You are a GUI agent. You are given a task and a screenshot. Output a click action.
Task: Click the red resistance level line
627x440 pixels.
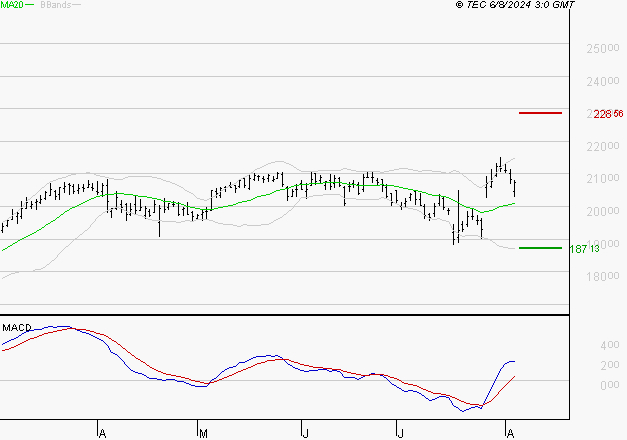click(540, 113)
